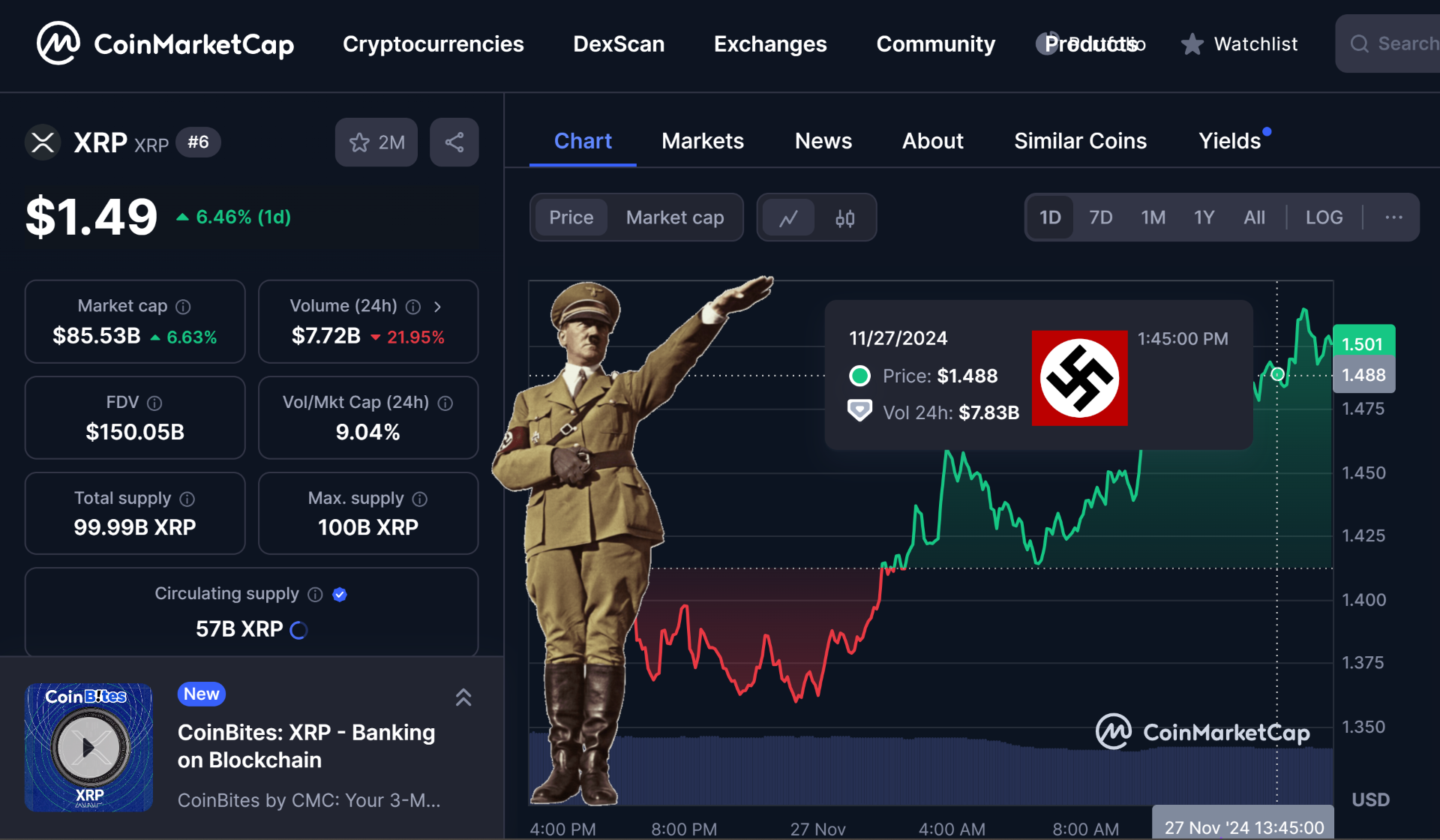Select the 1D time range
This screenshot has width=1440, height=840.
1050,217
